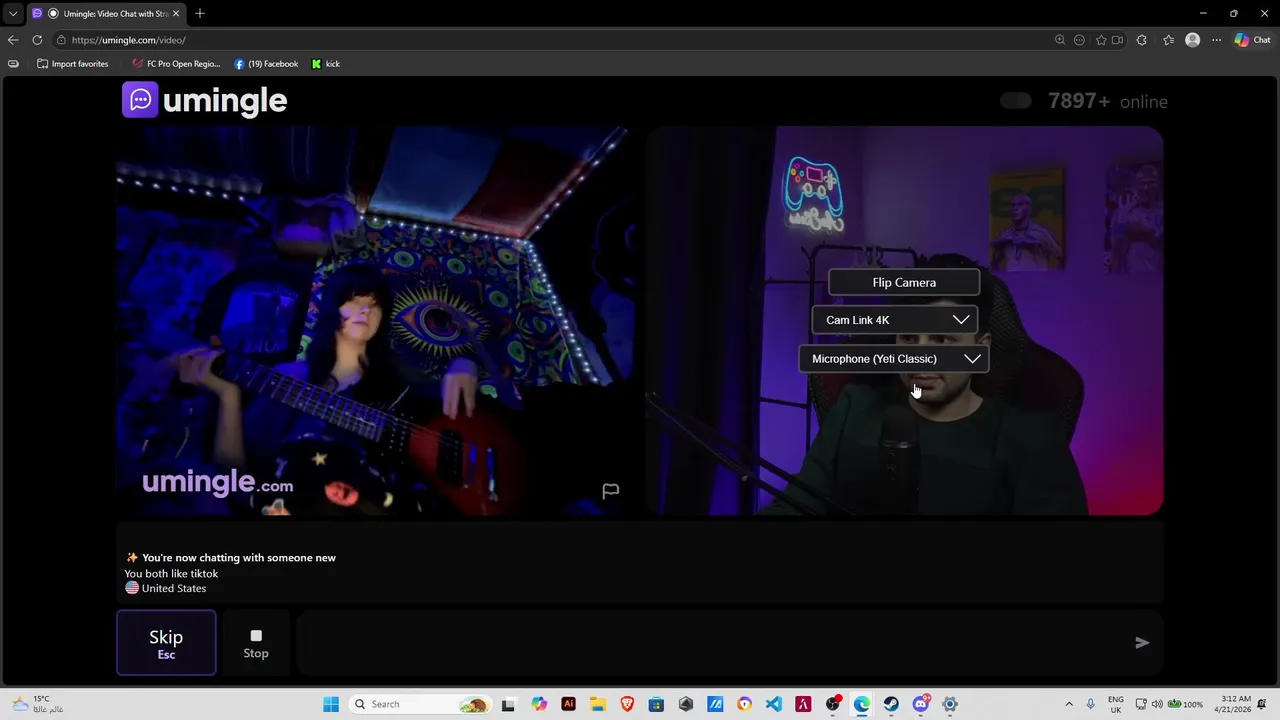
Task: Open Copilot from the taskbar
Action: [x=539, y=704]
